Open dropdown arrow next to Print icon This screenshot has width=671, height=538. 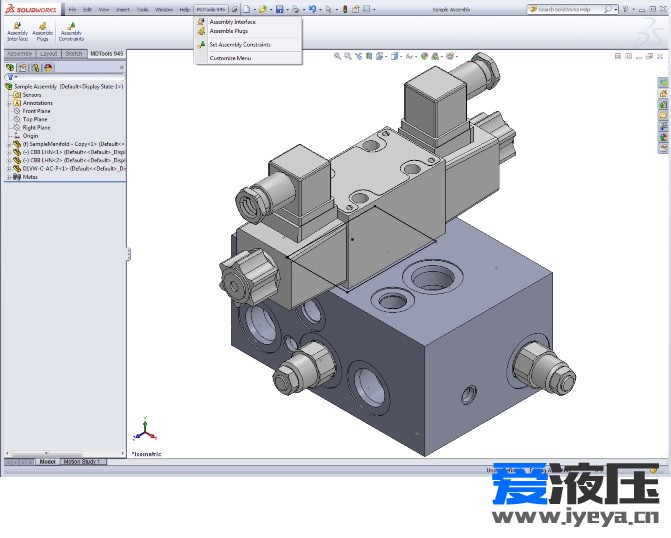point(304,9)
